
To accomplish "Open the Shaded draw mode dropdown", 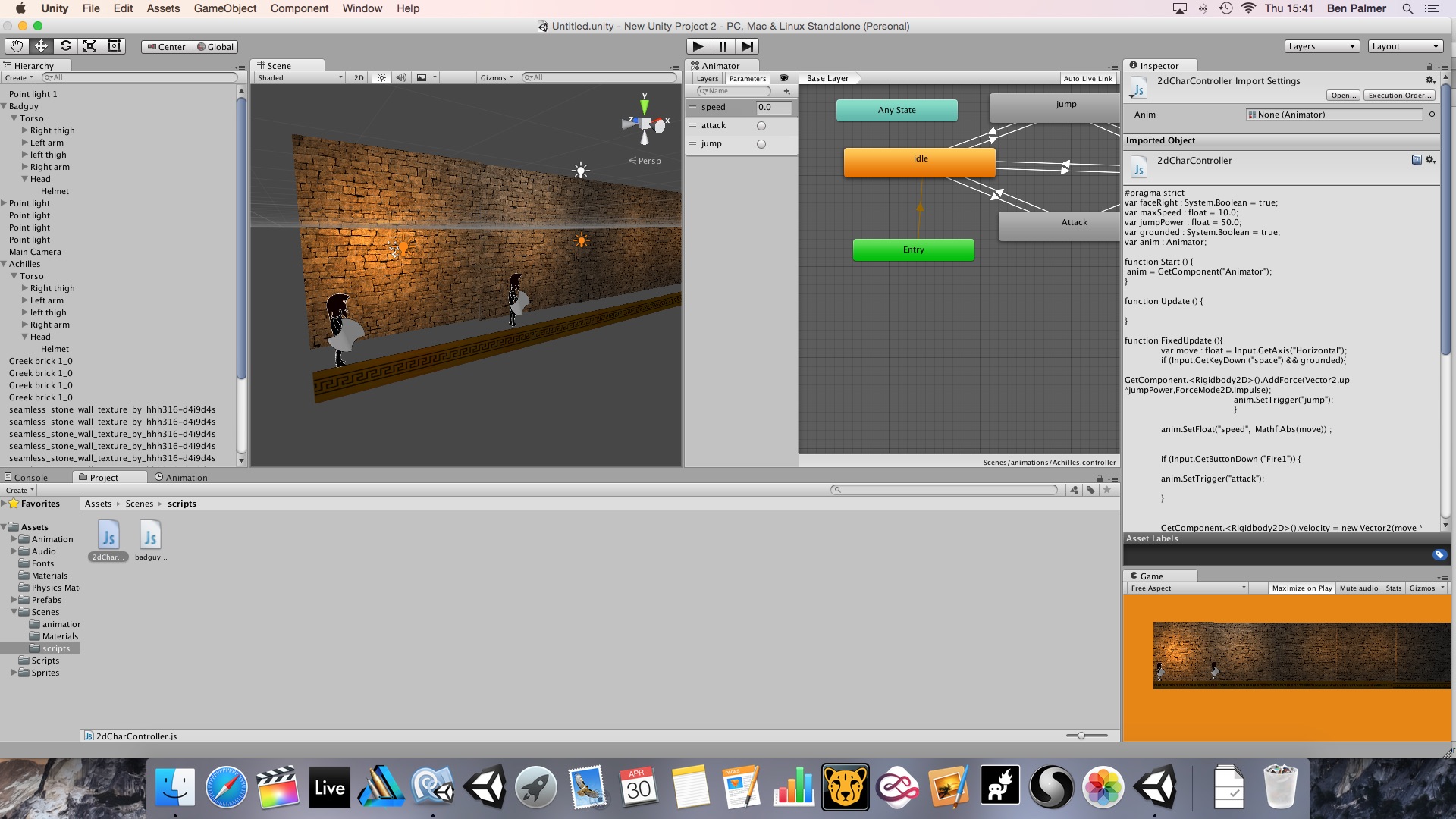I will pos(300,77).
